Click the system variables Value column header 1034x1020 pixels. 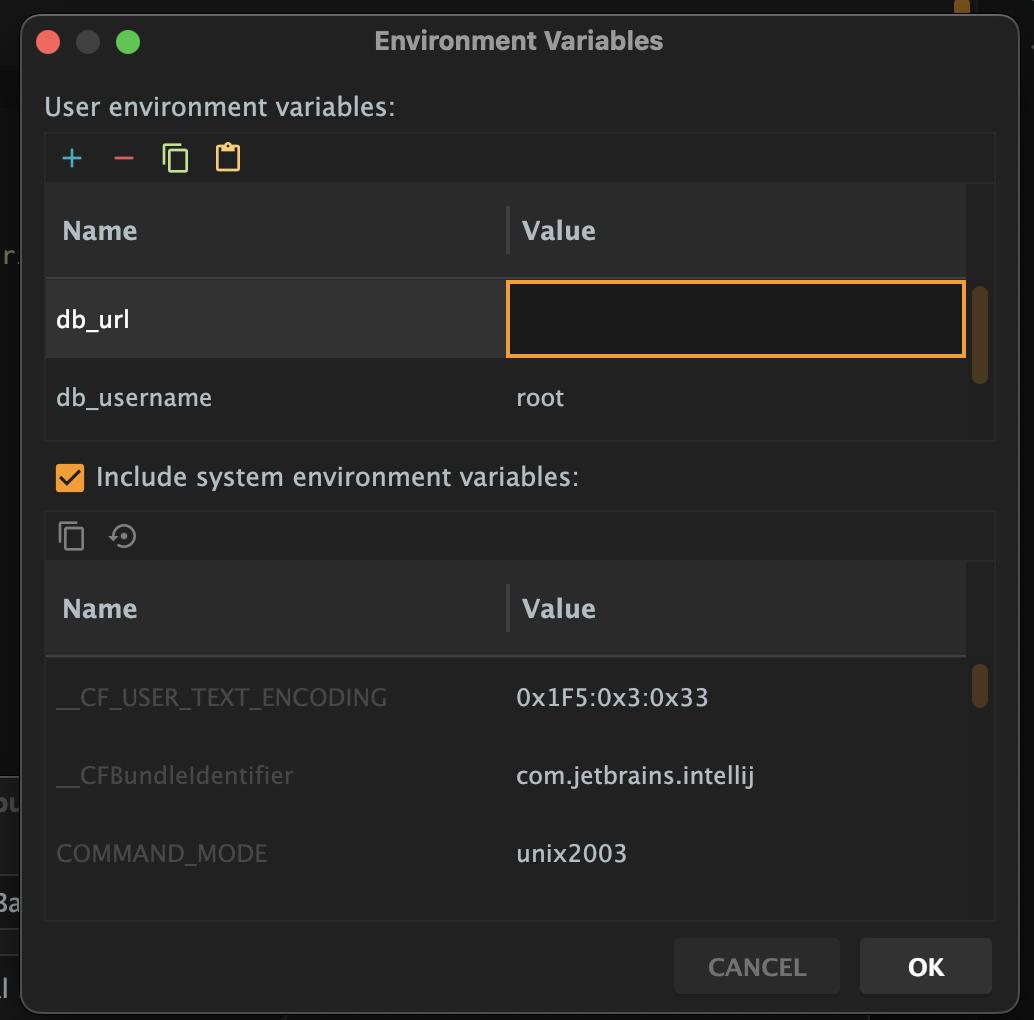[736, 609]
